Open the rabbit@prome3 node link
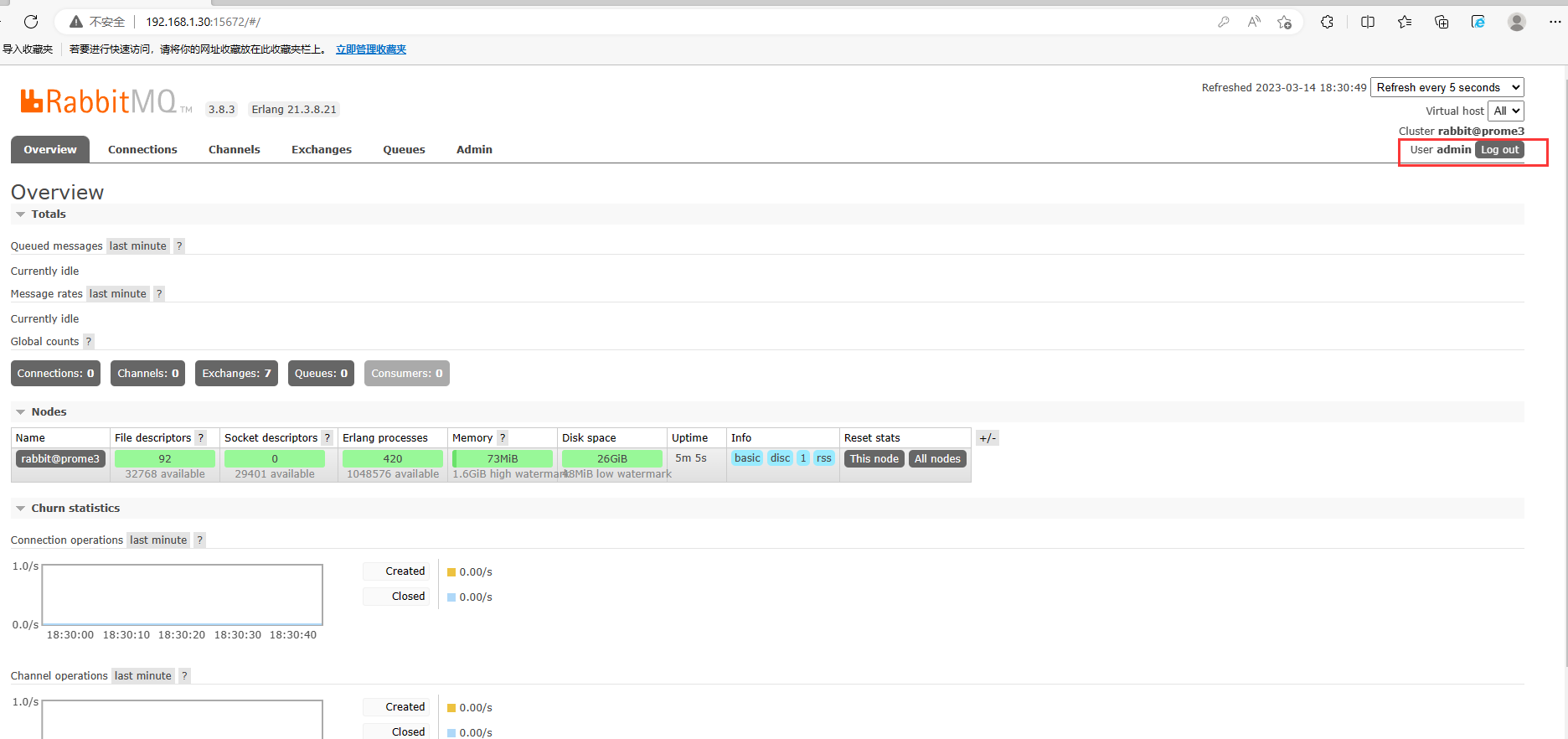Image resolution: width=1568 pixels, height=739 pixels. click(60, 458)
